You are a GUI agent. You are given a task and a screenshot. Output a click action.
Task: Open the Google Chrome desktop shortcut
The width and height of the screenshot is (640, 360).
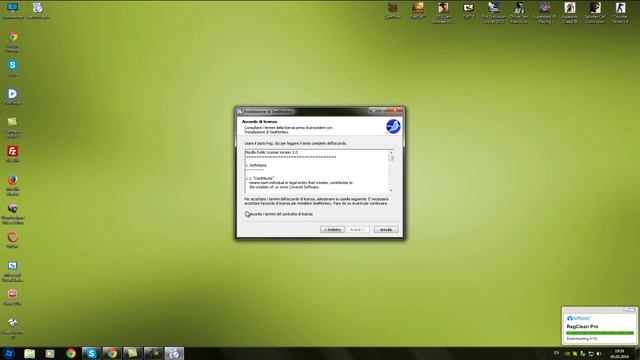[13, 41]
